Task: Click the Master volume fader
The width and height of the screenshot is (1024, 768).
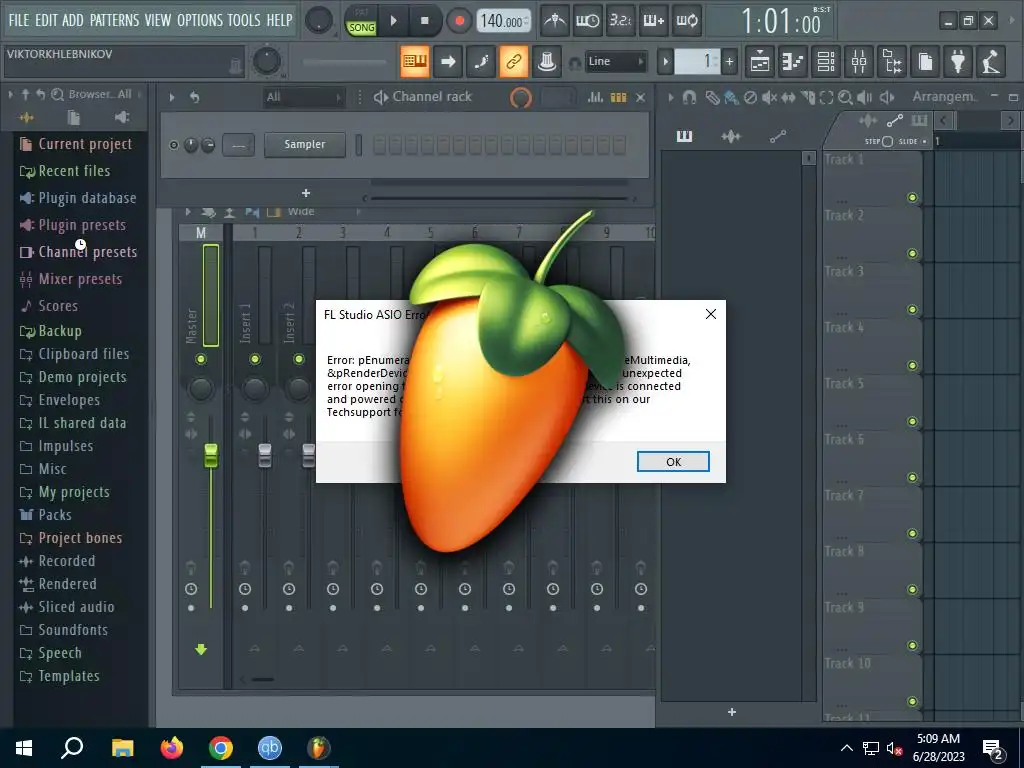Action: pos(210,455)
